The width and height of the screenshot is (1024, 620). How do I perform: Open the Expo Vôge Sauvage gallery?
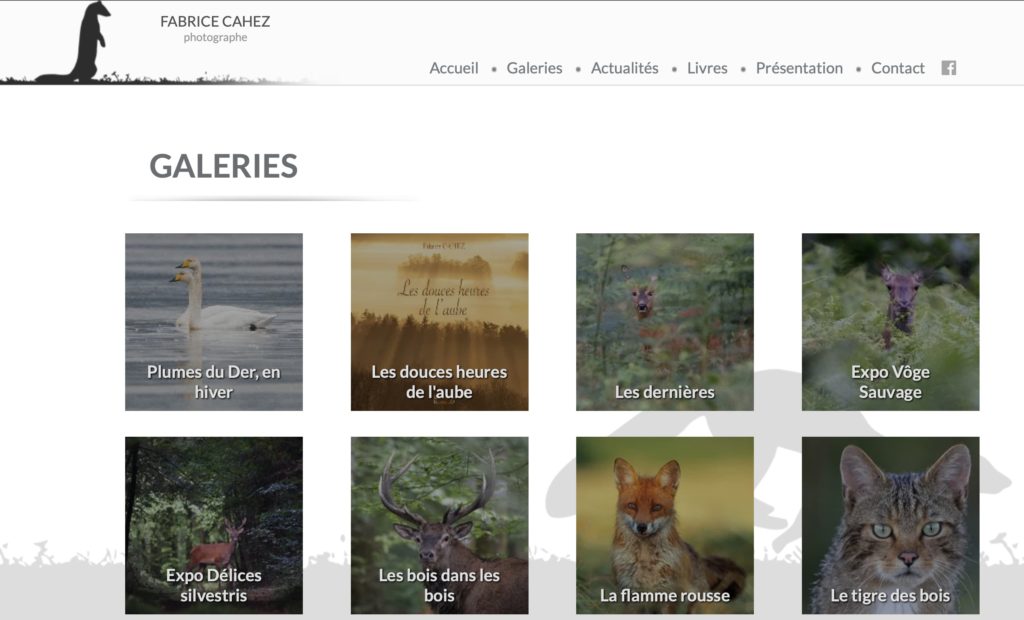(890, 322)
